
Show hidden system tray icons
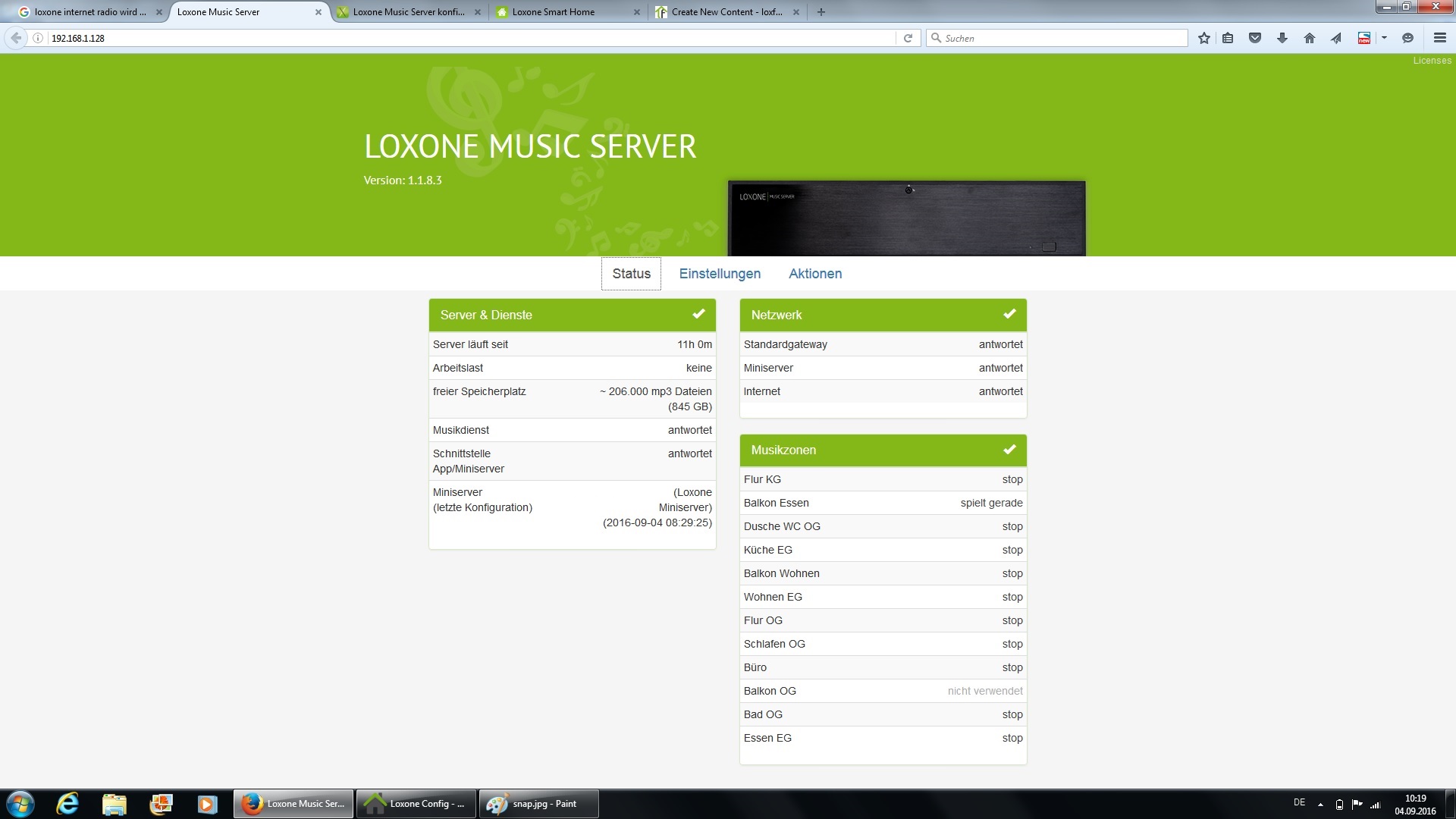click(x=1320, y=804)
